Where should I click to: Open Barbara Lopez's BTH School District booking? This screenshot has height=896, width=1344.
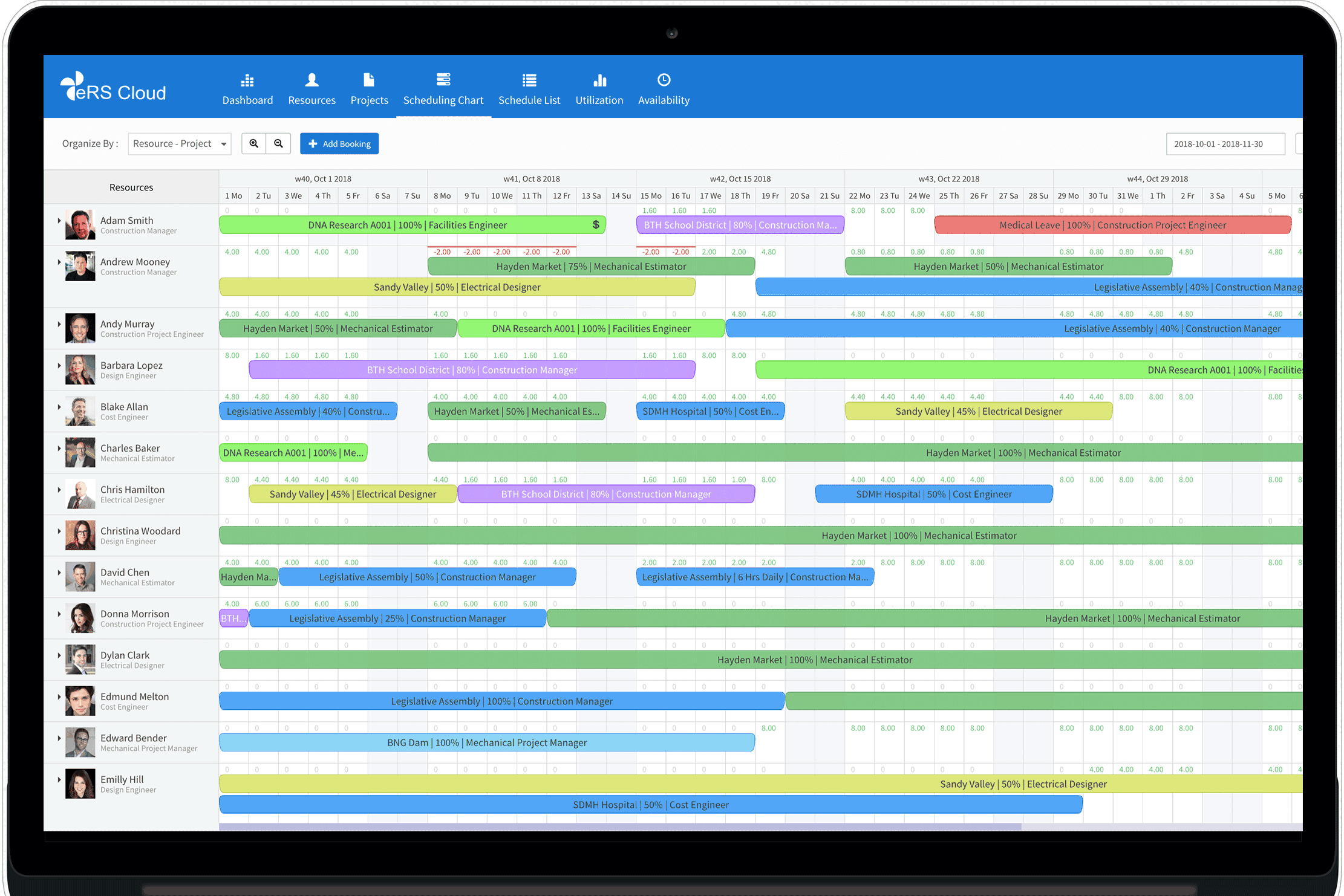click(x=472, y=370)
